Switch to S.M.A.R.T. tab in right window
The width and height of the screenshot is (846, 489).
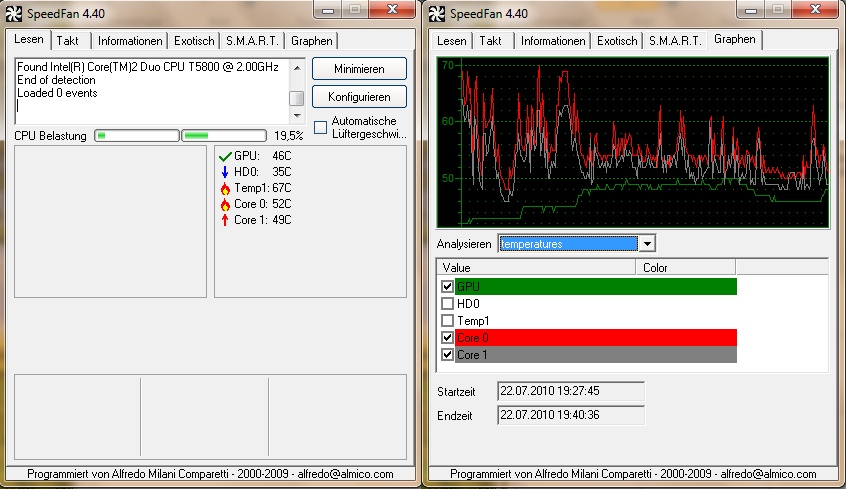pos(675,41)
